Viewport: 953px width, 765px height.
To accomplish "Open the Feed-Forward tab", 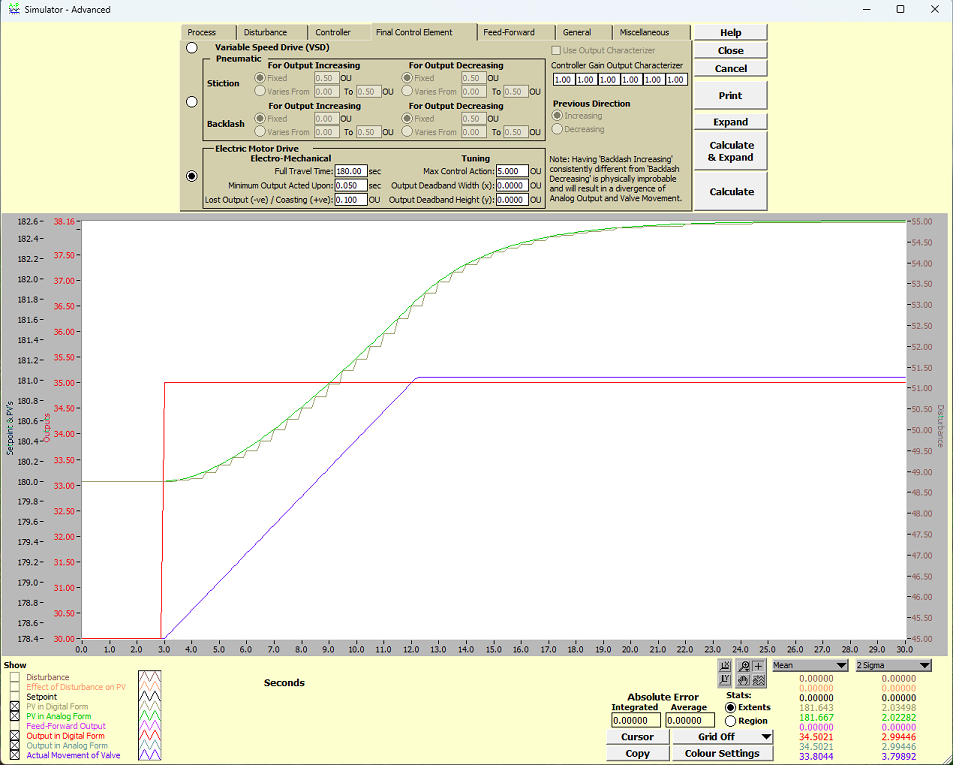I will (x=509, y=32).
